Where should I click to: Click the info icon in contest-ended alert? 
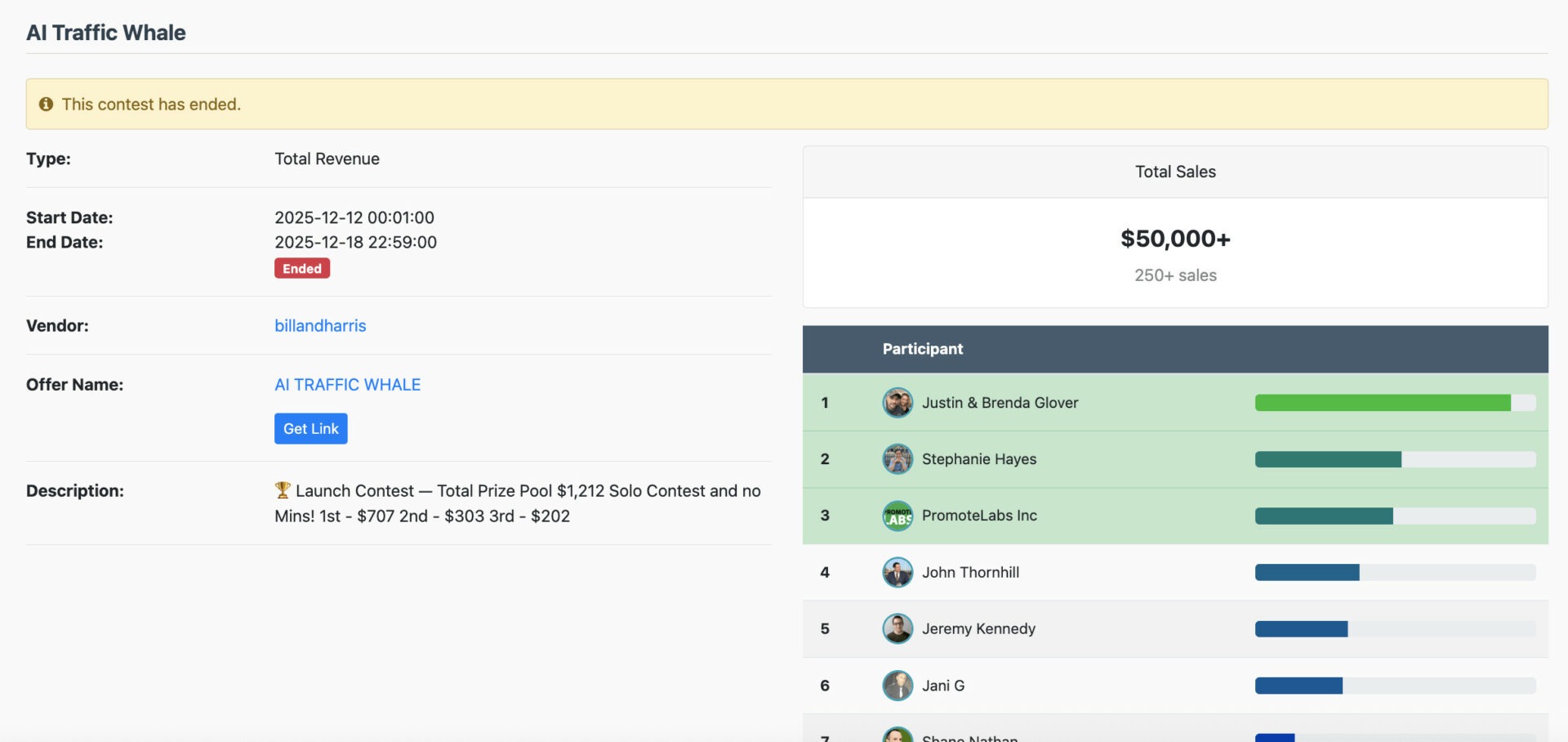pyautogui.click(x=47, y=104)
